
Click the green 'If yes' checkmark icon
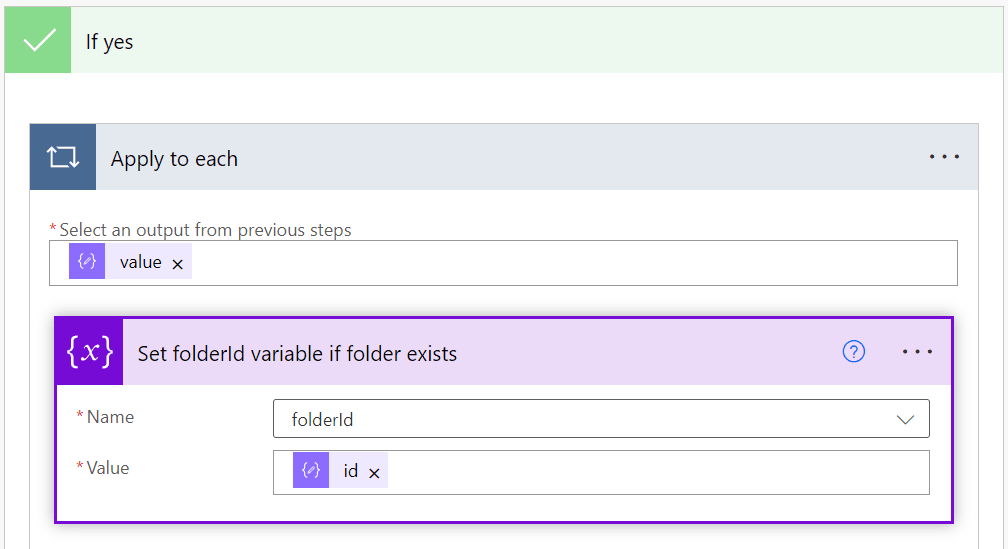click(x=38, y=41)
